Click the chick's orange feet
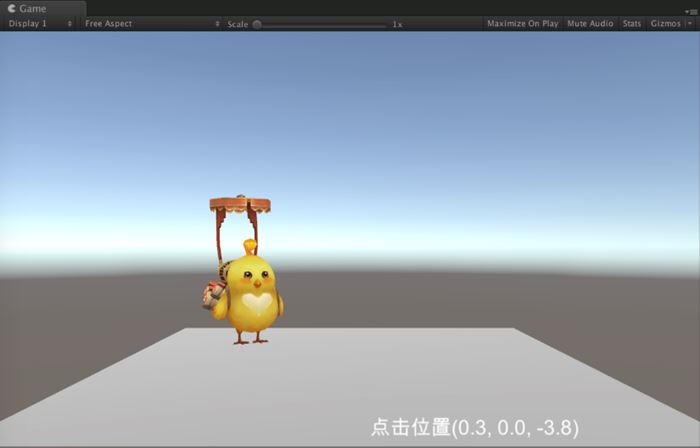This screenshot has height=448, width=700. 250,339
